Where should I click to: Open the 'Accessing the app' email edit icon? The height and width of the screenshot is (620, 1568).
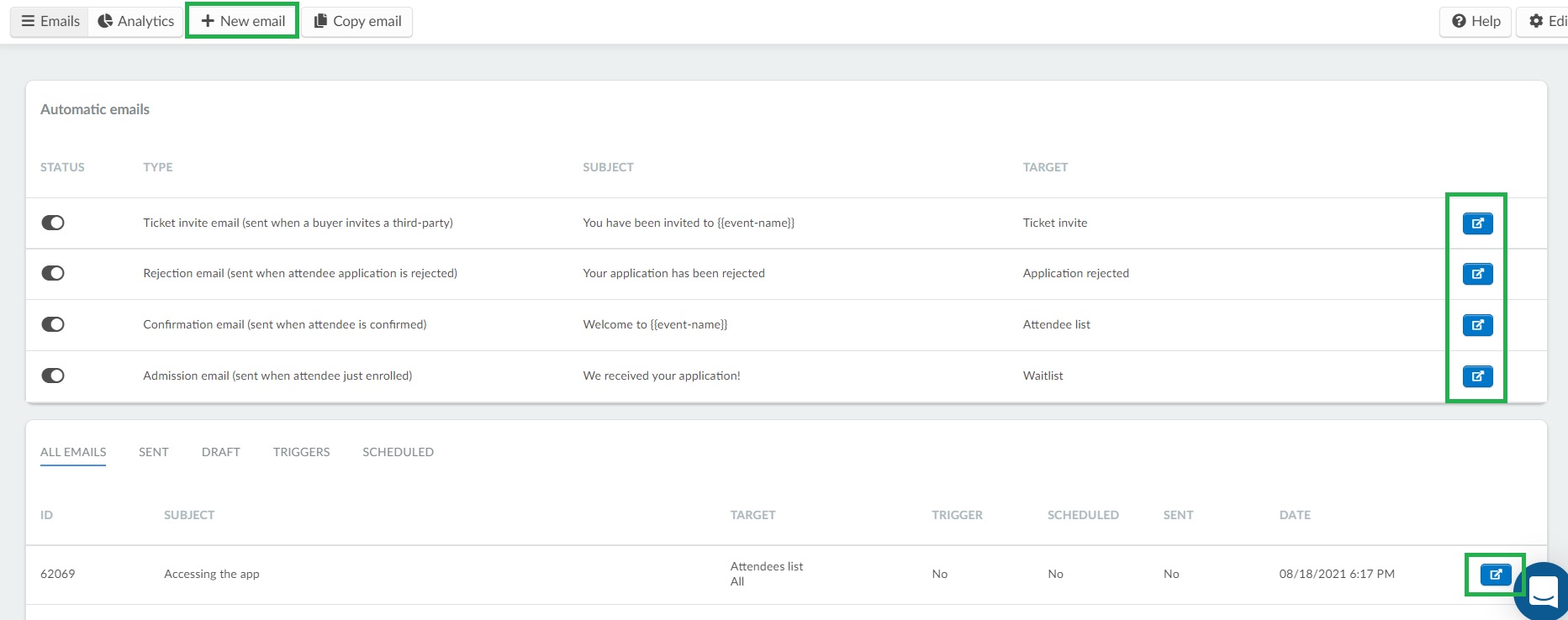pyautogui.click(x=1496, y=575)
